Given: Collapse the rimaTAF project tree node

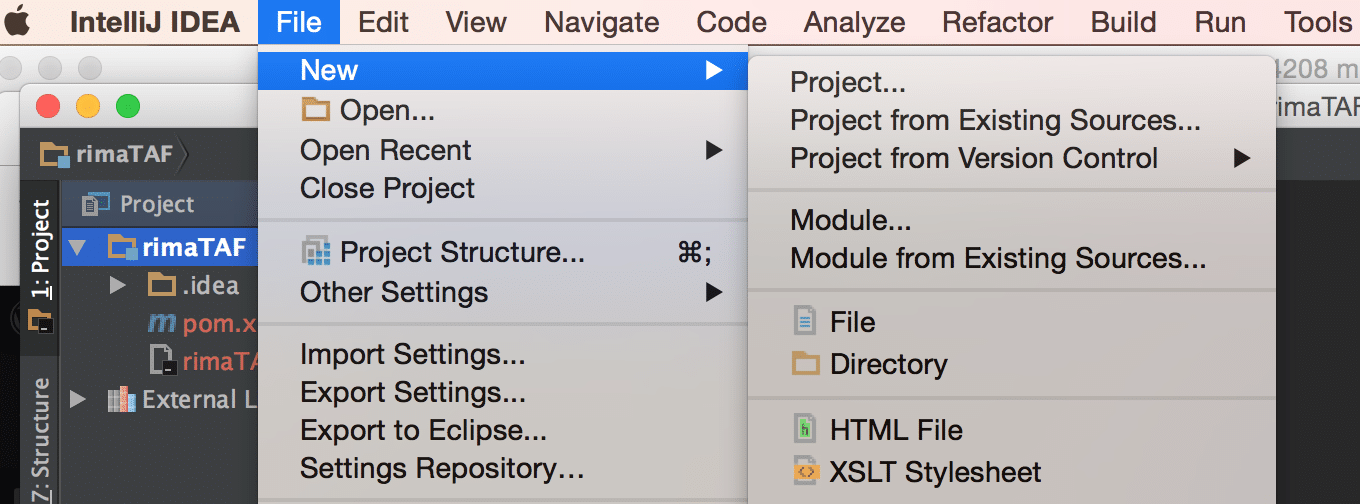Looking at the screenshot, I should click(x=78, y=246).
